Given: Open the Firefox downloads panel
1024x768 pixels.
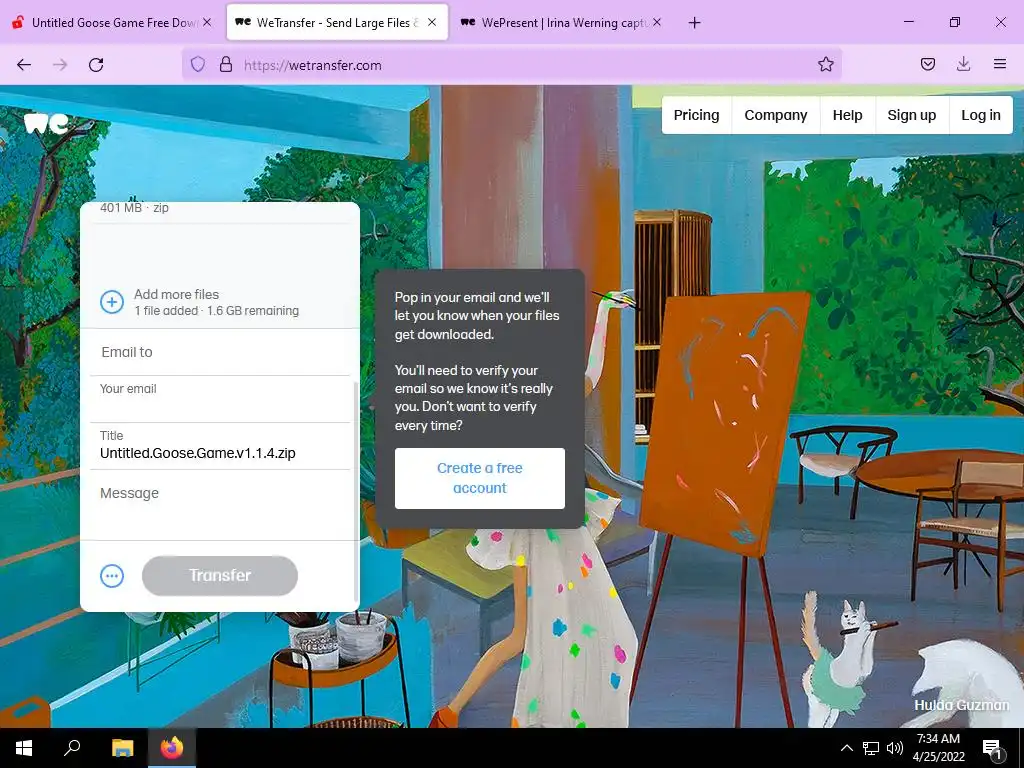Looking at the screenshot, I should 963,64.
